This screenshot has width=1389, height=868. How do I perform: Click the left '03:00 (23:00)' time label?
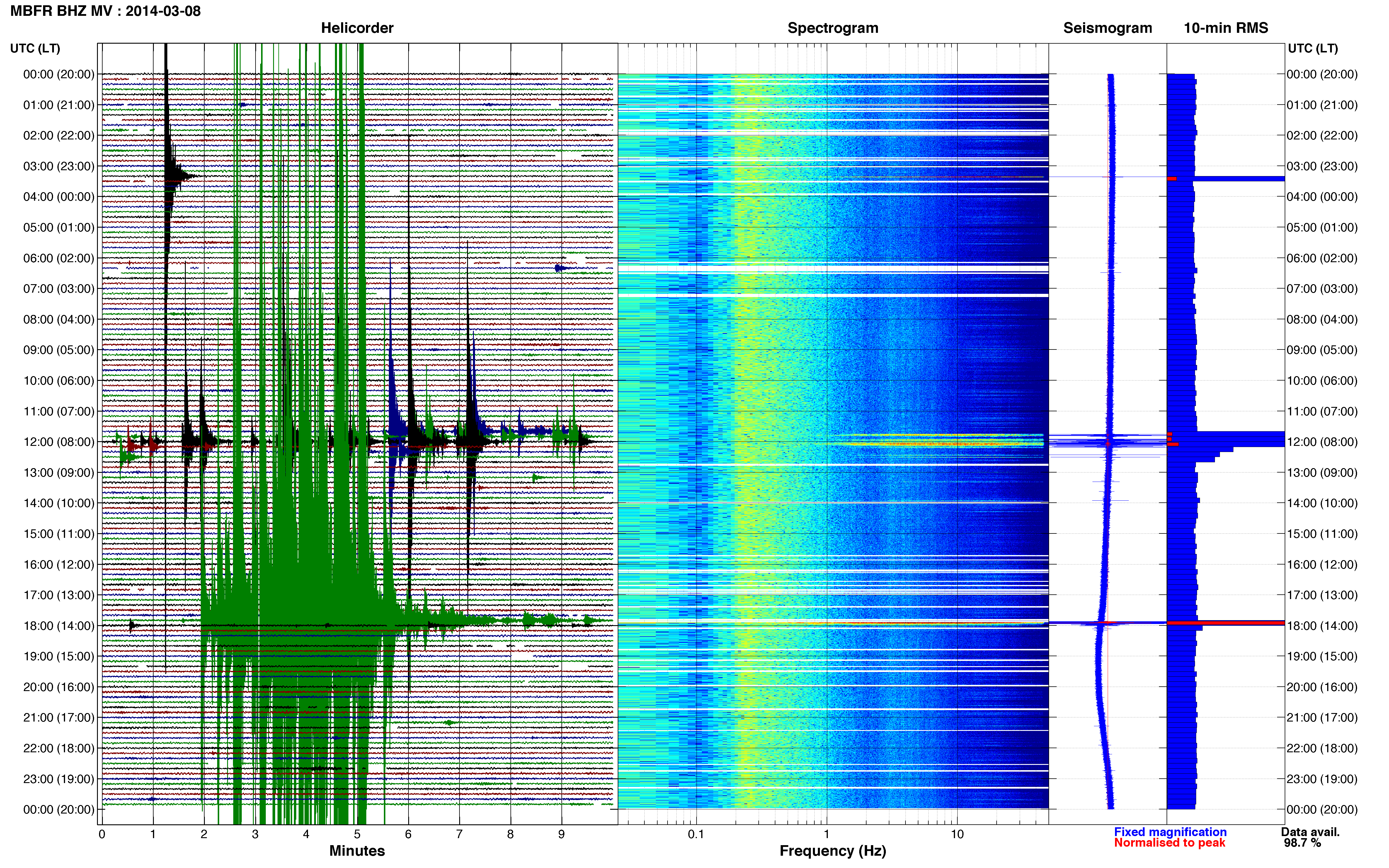(x=59, y=166)
